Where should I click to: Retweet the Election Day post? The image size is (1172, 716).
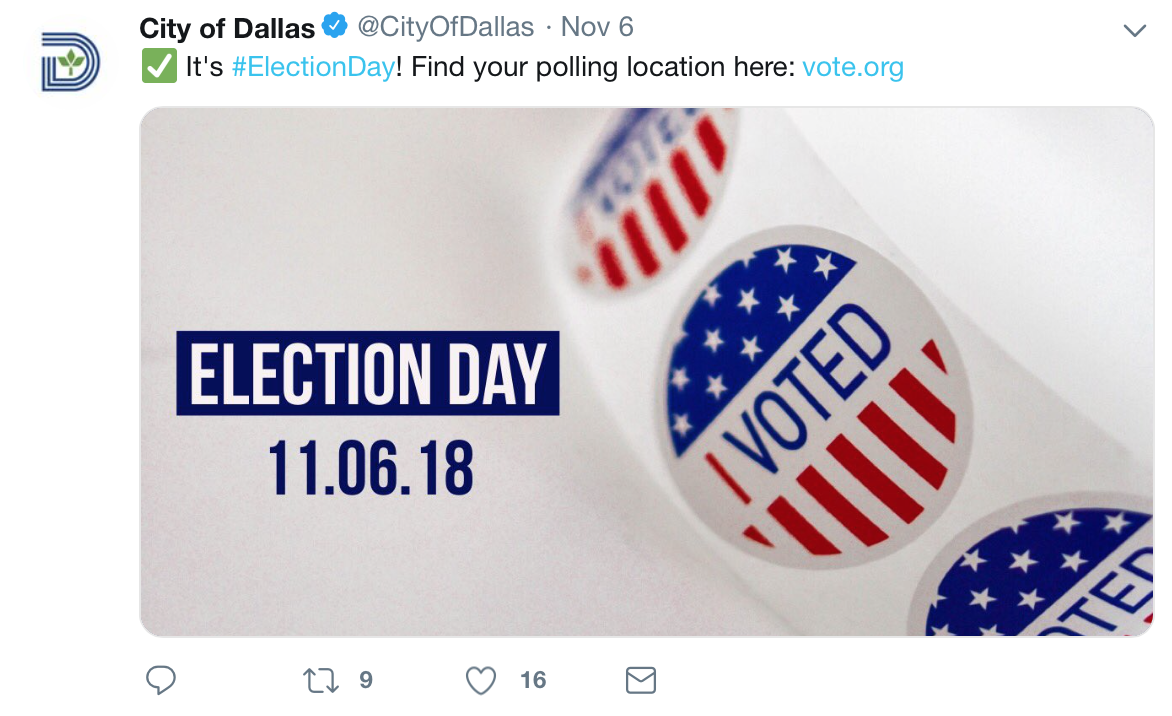coord(321,681)
